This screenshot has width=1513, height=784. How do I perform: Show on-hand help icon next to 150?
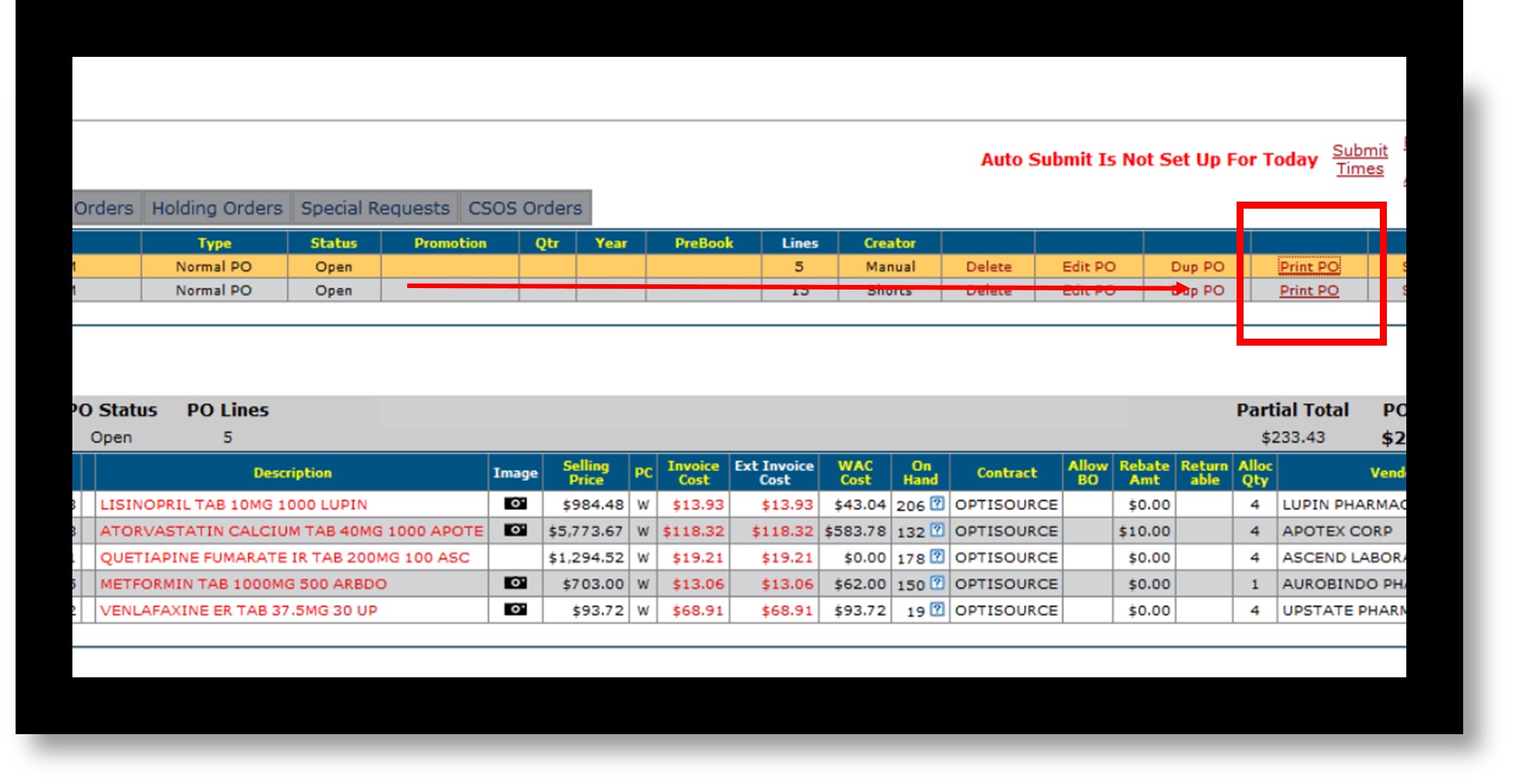(938, 583)
